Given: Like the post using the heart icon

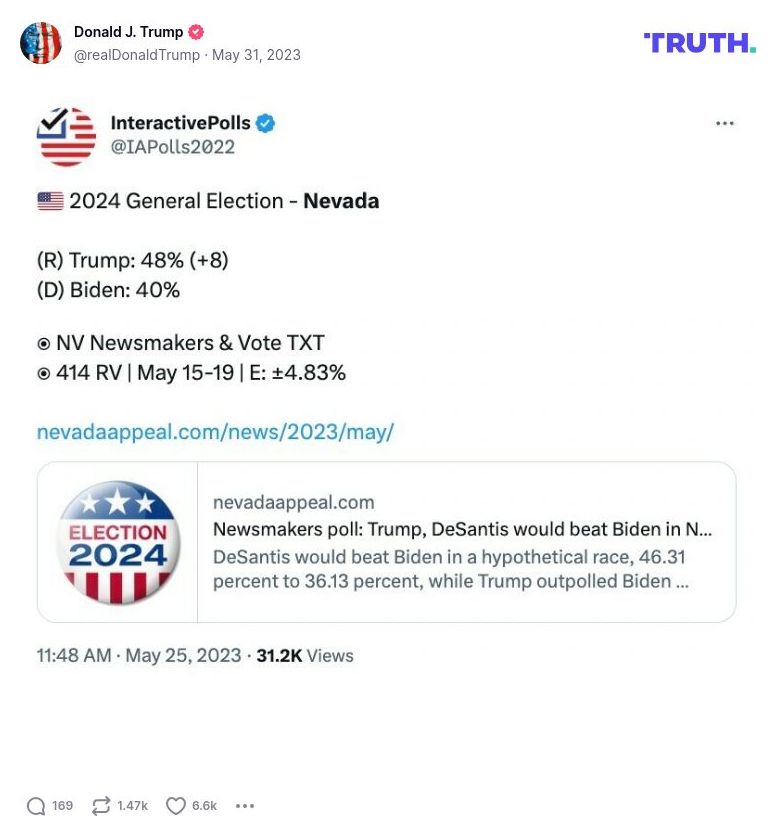Looking at the screenshot, I should pos(175,805).
